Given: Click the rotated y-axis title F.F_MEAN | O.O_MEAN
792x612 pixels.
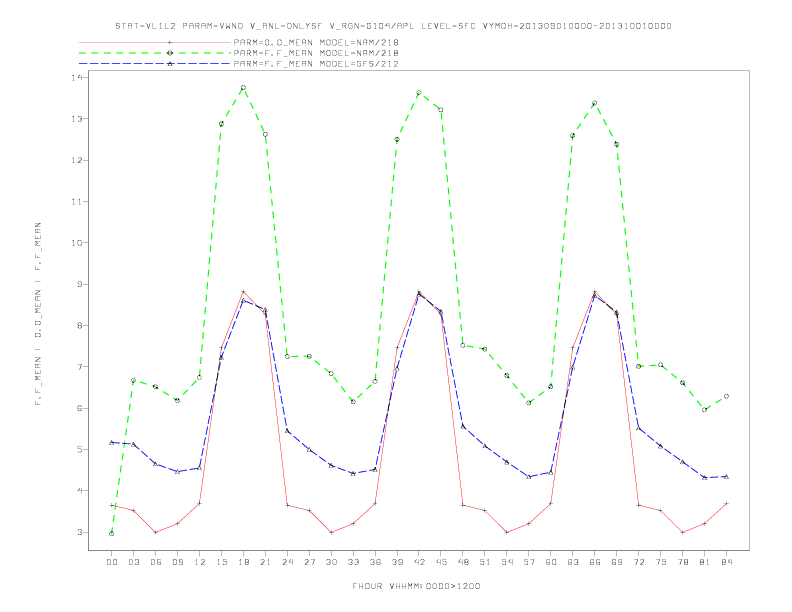Looking at the screenshot, I should (x=38, y=314).
